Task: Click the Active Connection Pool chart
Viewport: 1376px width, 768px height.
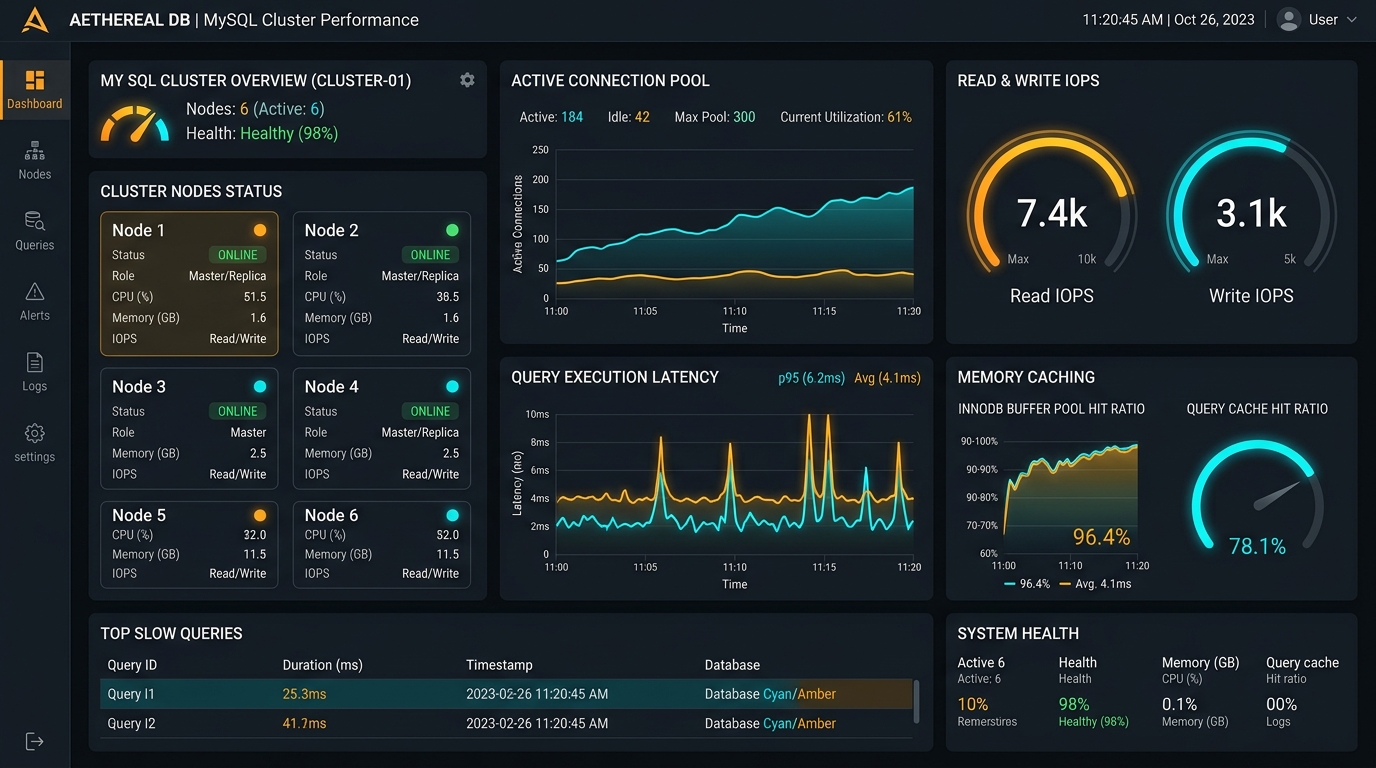Action: [x=734, y=224]
